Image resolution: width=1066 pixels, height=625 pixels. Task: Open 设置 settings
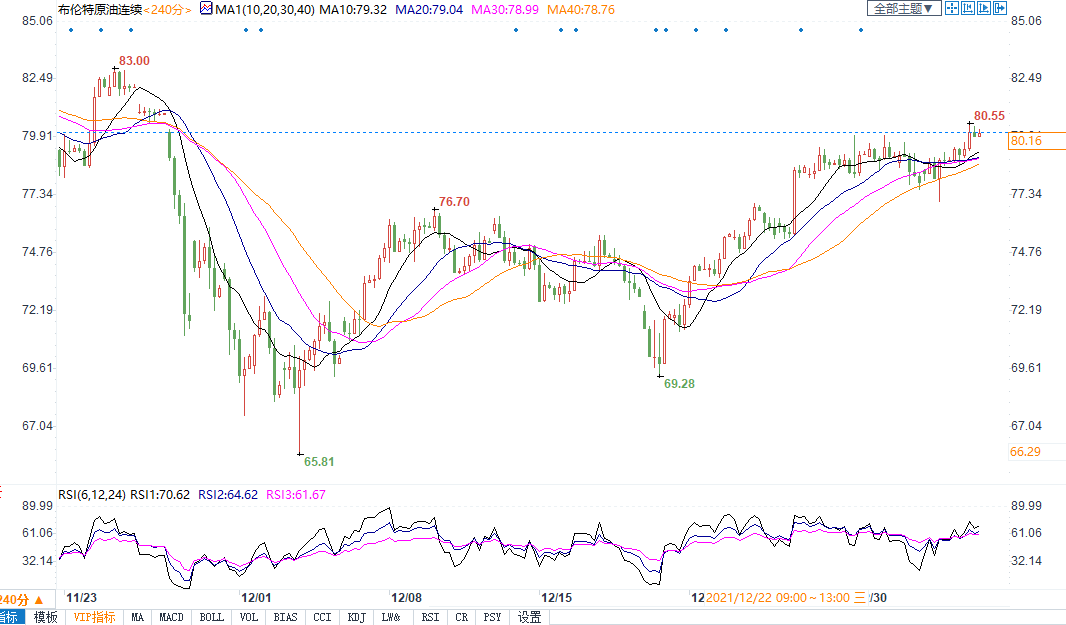tap(530, 617)
